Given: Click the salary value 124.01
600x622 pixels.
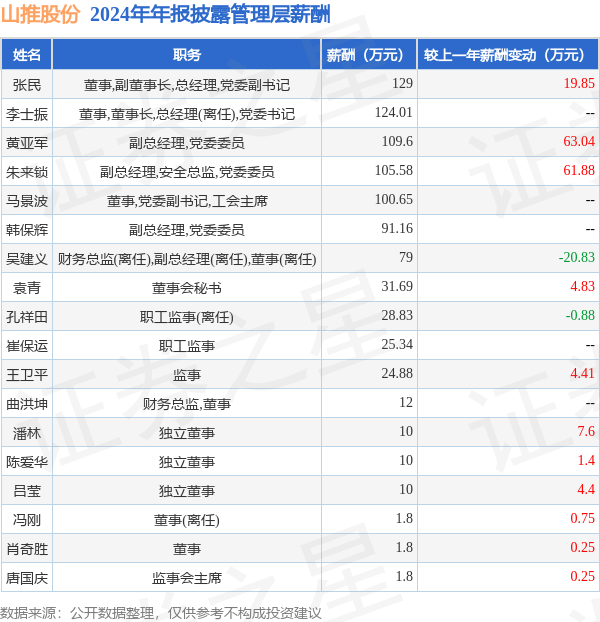Looking at the screenshot, I should pos(394,112).
